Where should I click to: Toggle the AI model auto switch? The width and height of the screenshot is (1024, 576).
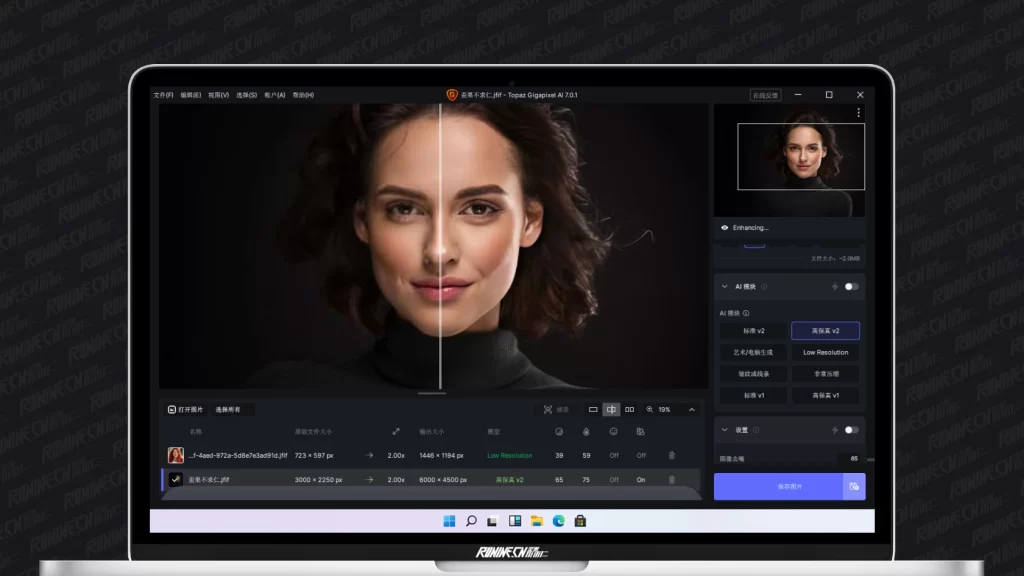[851, 287]
